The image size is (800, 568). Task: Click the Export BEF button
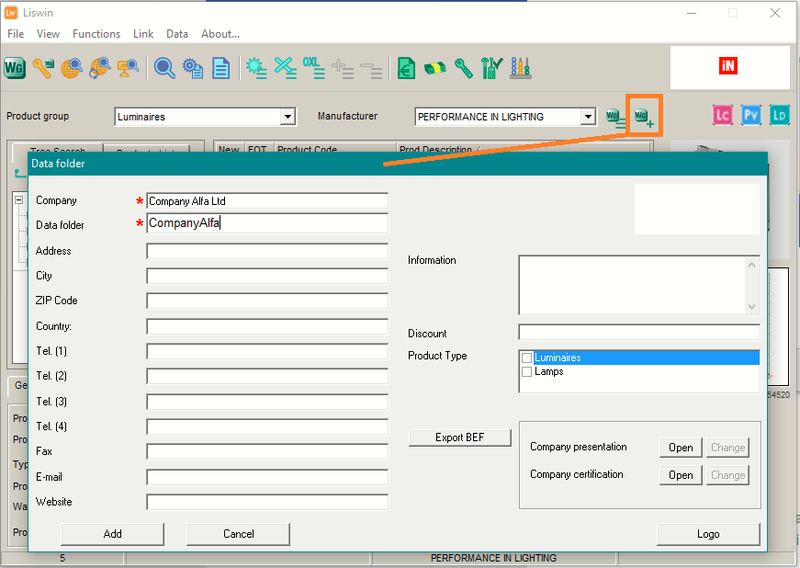(460, 438)
